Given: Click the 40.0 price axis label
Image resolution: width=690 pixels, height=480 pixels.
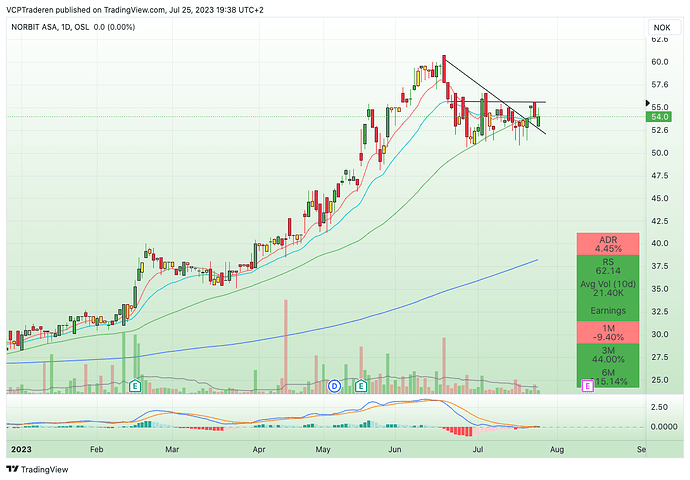Looking at the screenshot, I should 660,243.
